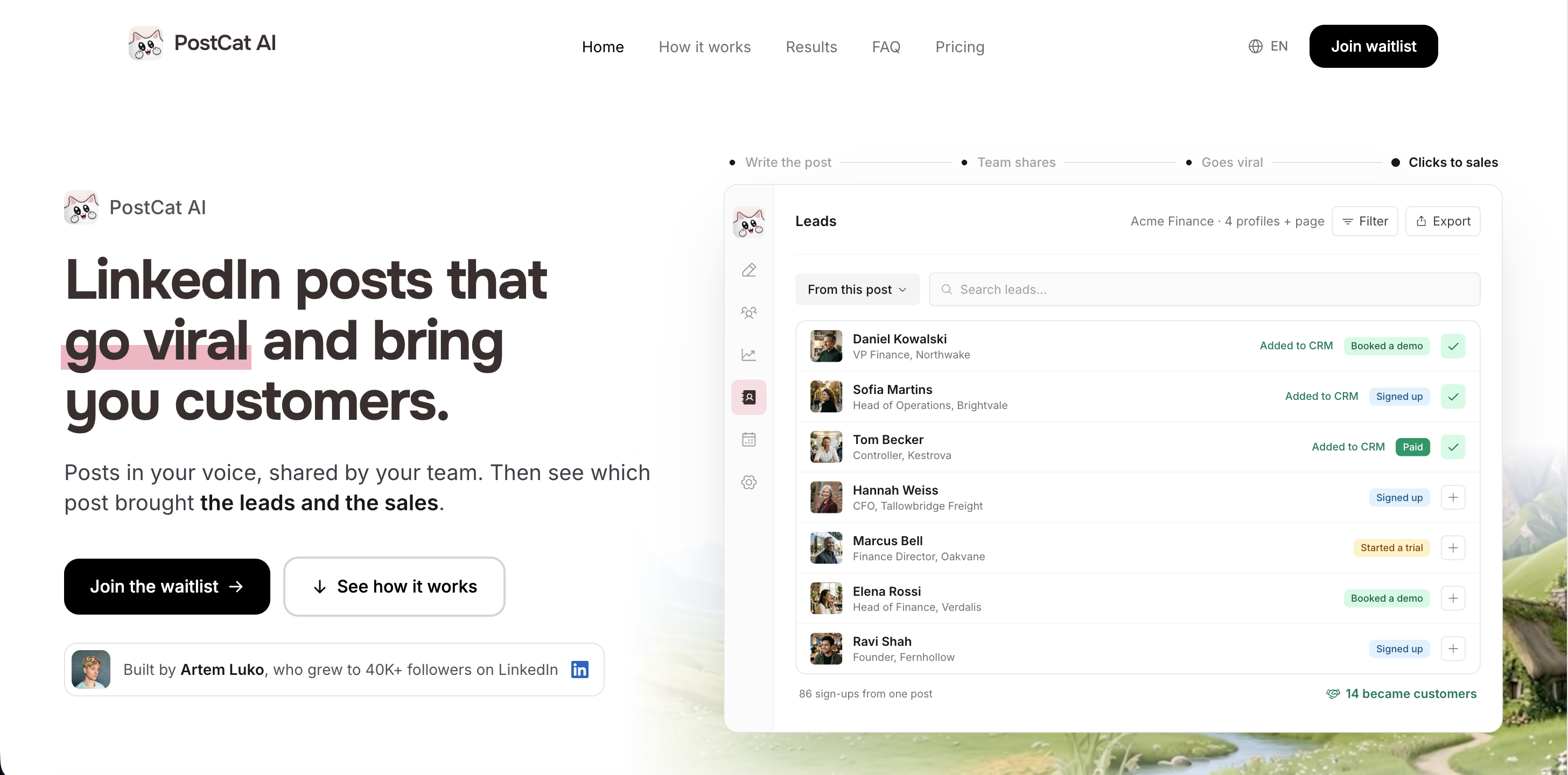Toggle Tom Becker's CRM checkmark
This screenshot has height=775, width=1568.
(x=1453, y=447)
